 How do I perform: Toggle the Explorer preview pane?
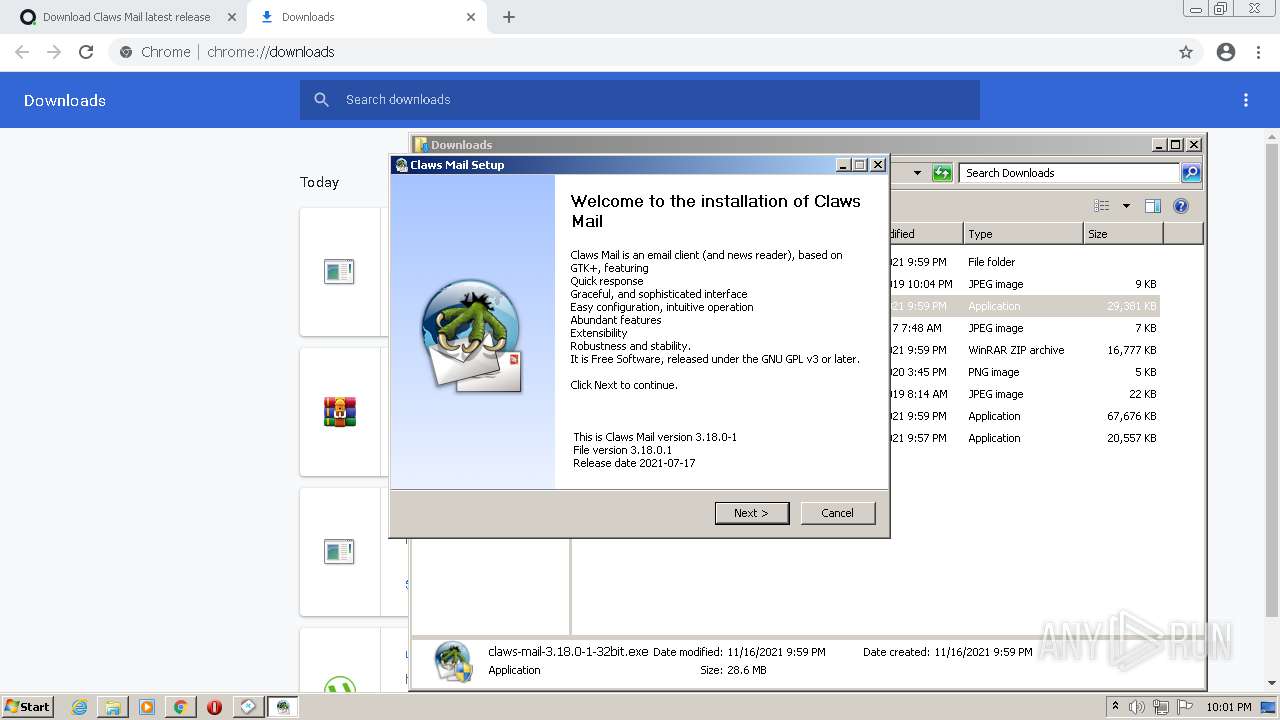point(1153,206)
